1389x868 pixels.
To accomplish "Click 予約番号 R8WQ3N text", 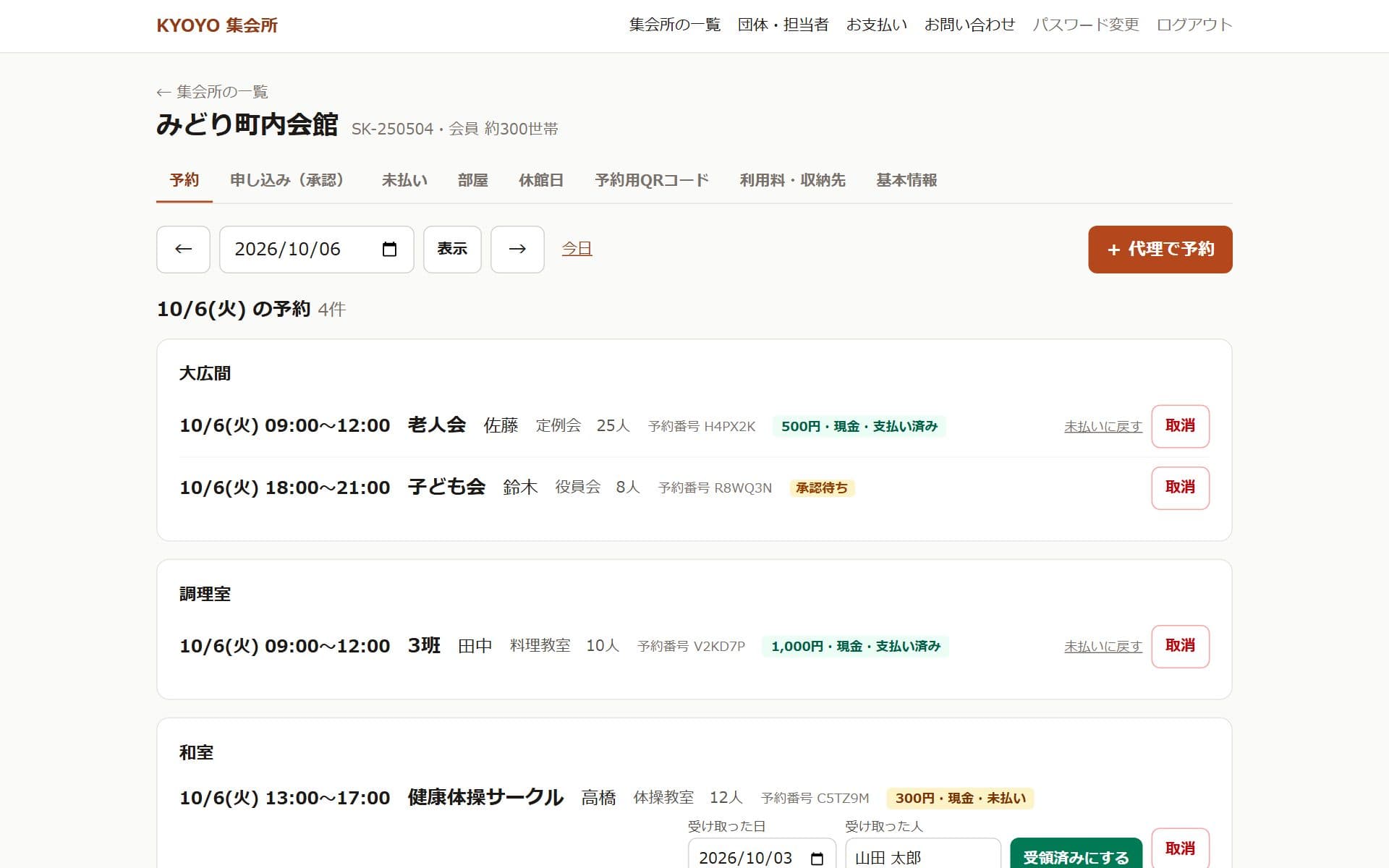I will tap(715, 488).
